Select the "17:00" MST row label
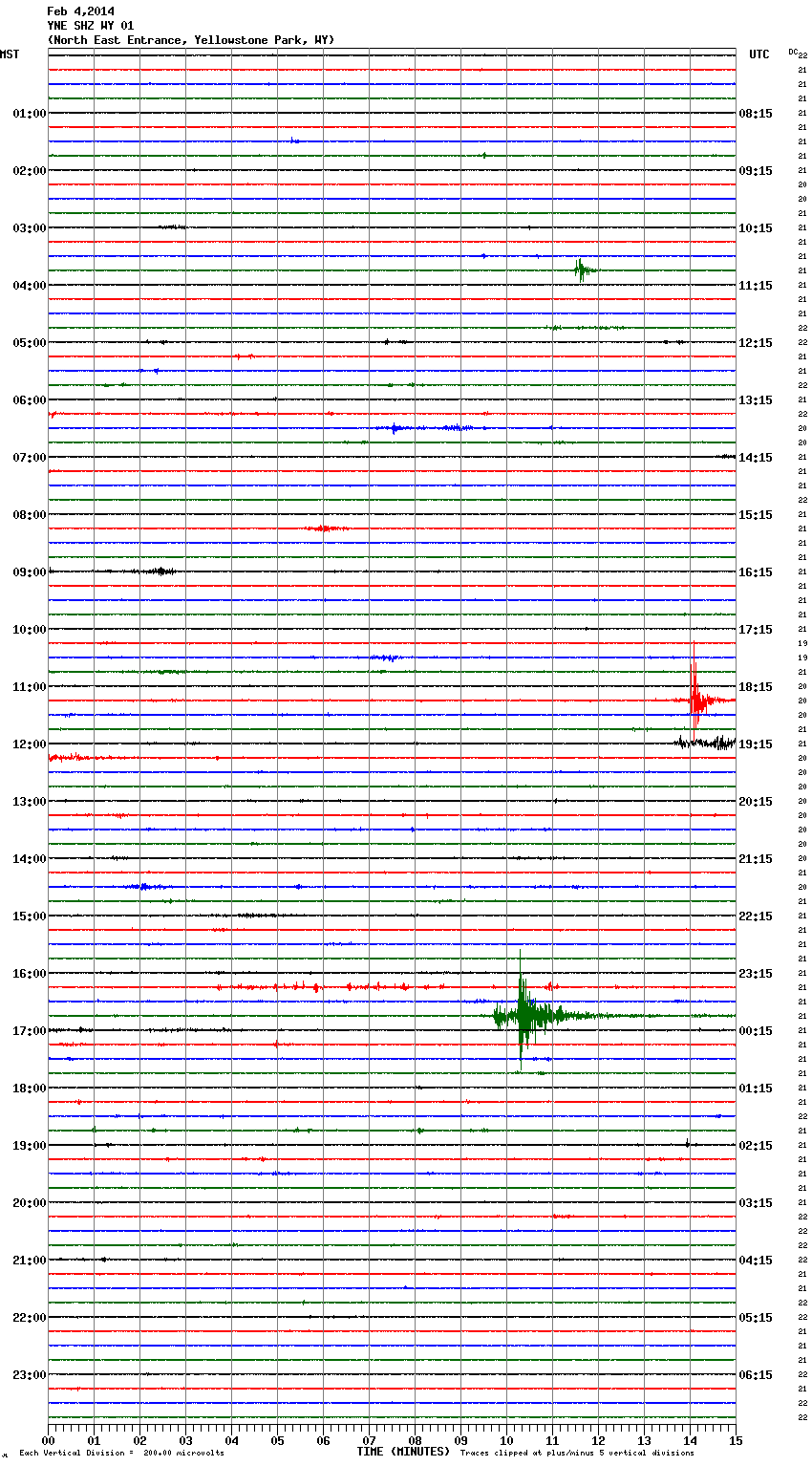The image size is (812, 1466). click(30, 1031)
